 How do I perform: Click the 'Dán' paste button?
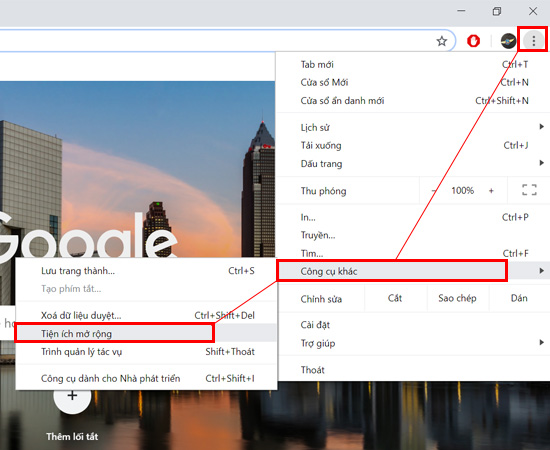coord(519,298)
